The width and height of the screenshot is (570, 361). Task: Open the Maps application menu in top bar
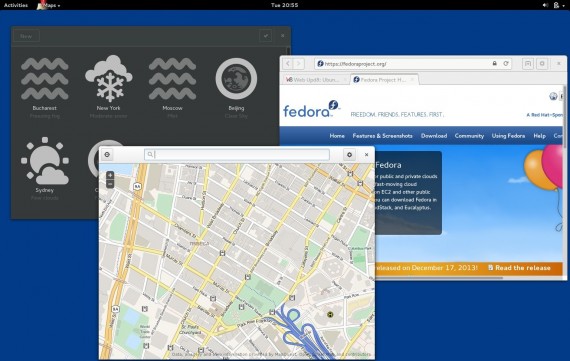click(49, 5)
